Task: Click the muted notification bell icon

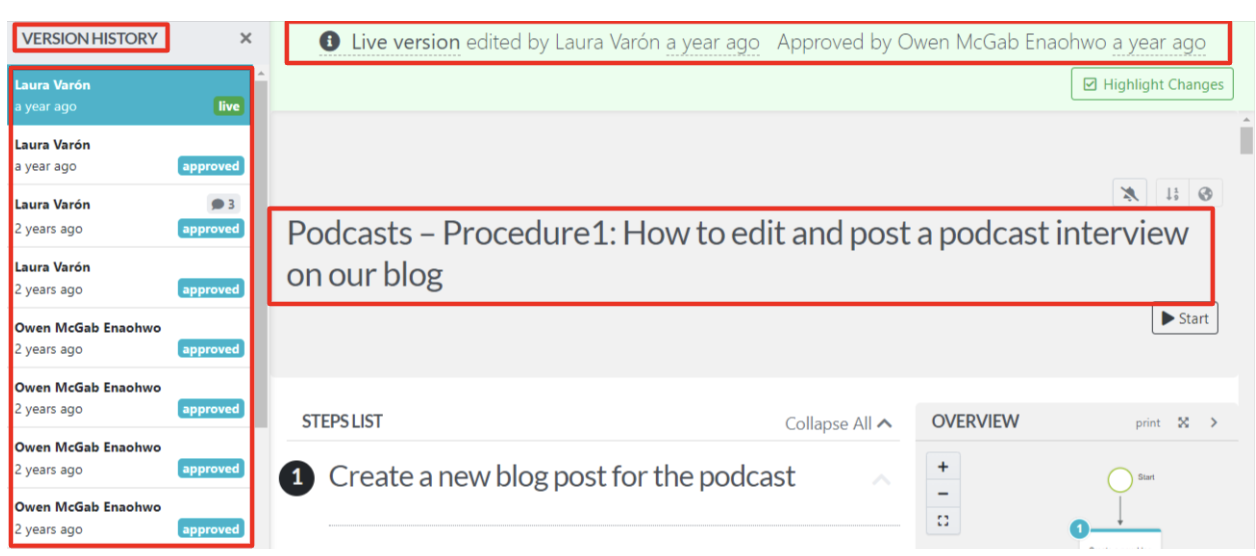Action: point(1129,194)
